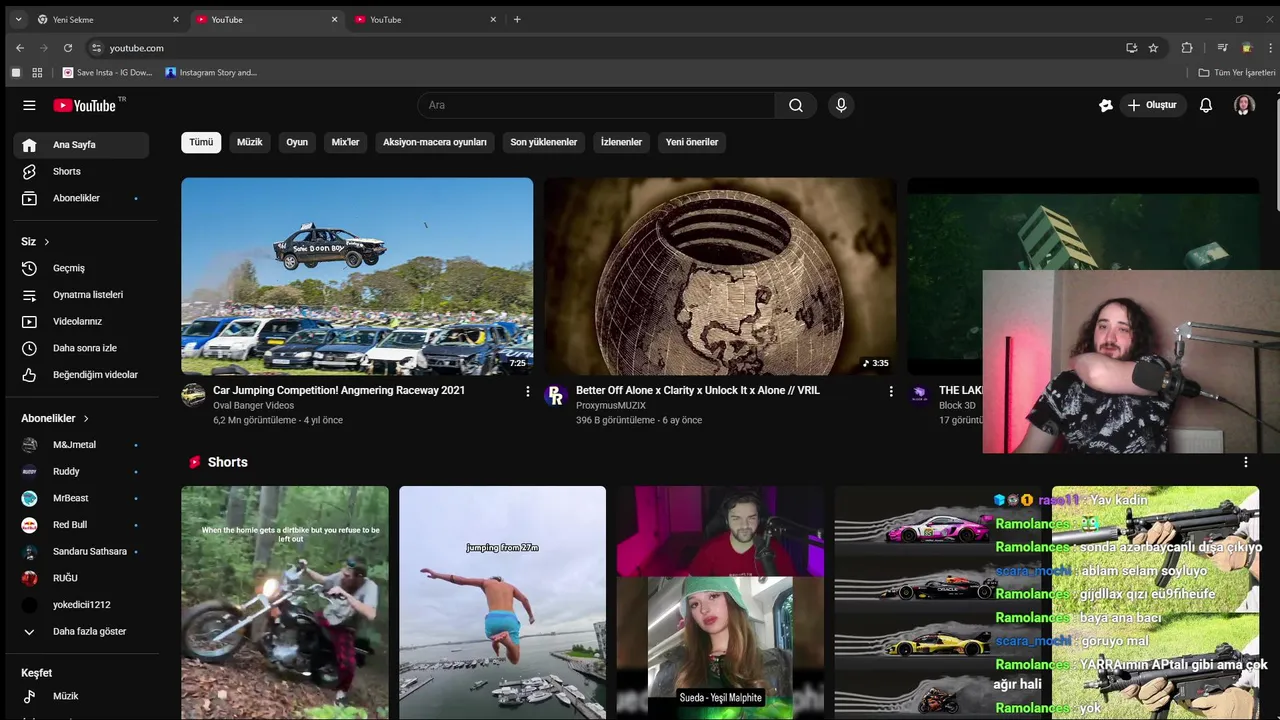Screen dimensions: 1280x720
Task: Open Beğendiğim videolar
Action: tap(81, 375)
